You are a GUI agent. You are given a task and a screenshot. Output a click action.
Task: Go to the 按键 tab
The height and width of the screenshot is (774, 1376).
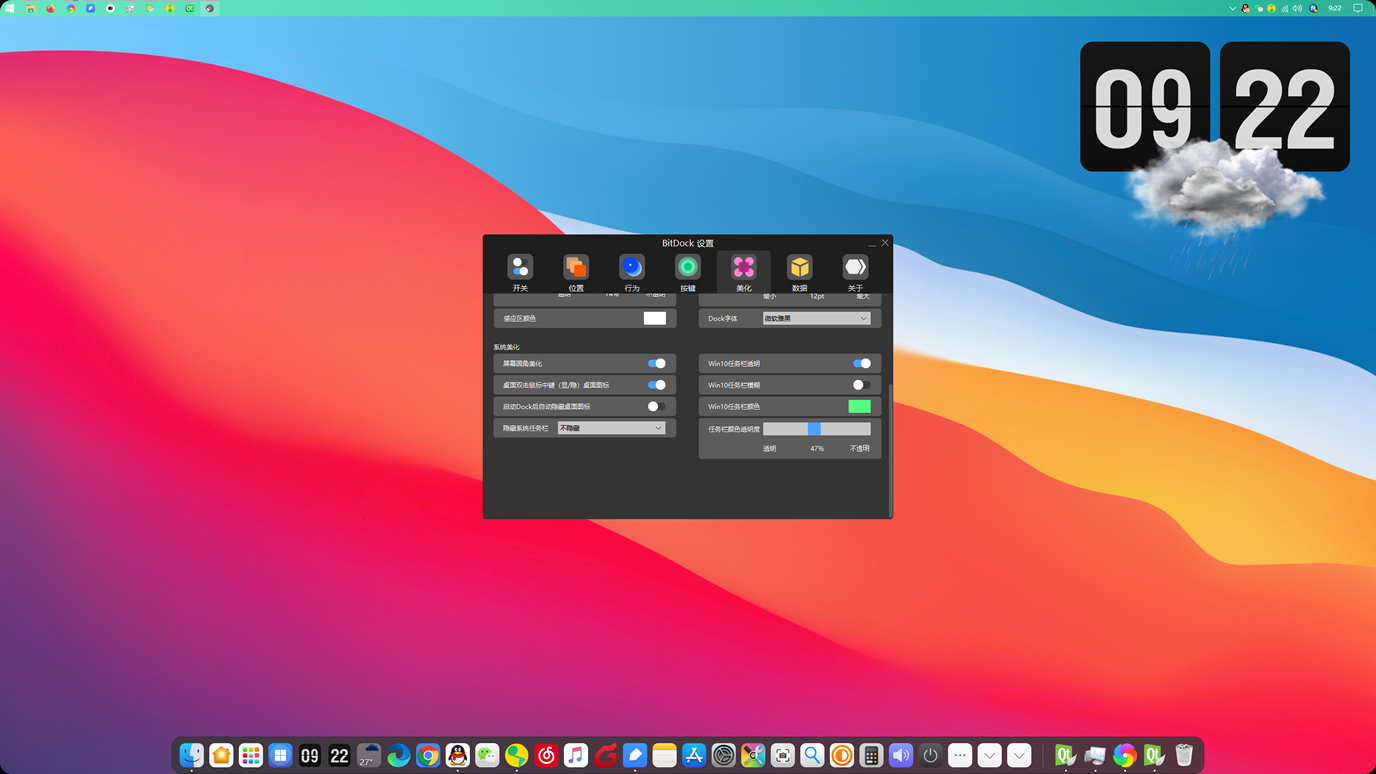(688, 272)
